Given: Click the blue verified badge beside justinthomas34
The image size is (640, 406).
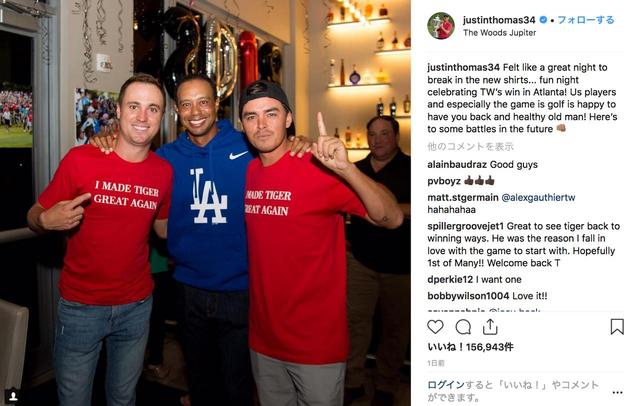Looking at the screenshot, I should (543, 20).
